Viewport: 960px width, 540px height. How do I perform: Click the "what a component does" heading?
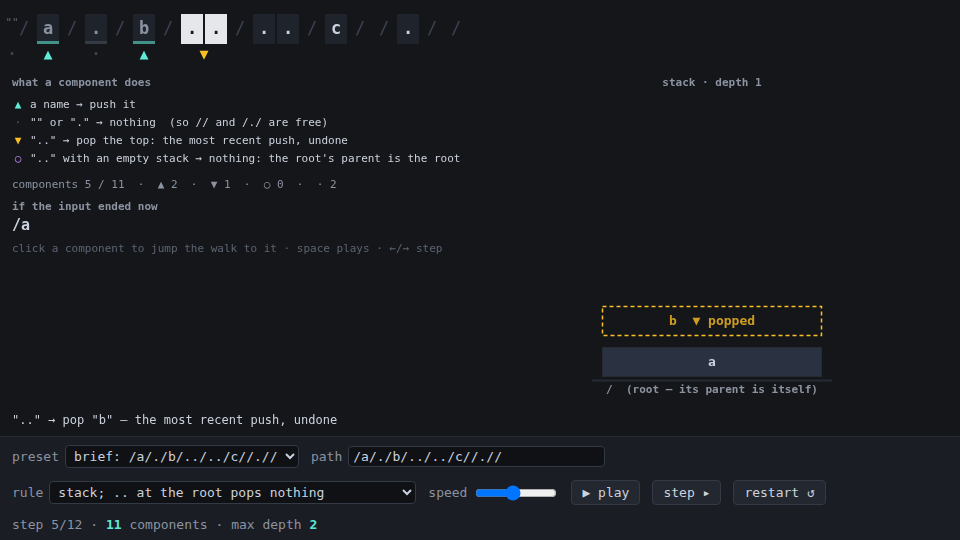click(81, 82)
